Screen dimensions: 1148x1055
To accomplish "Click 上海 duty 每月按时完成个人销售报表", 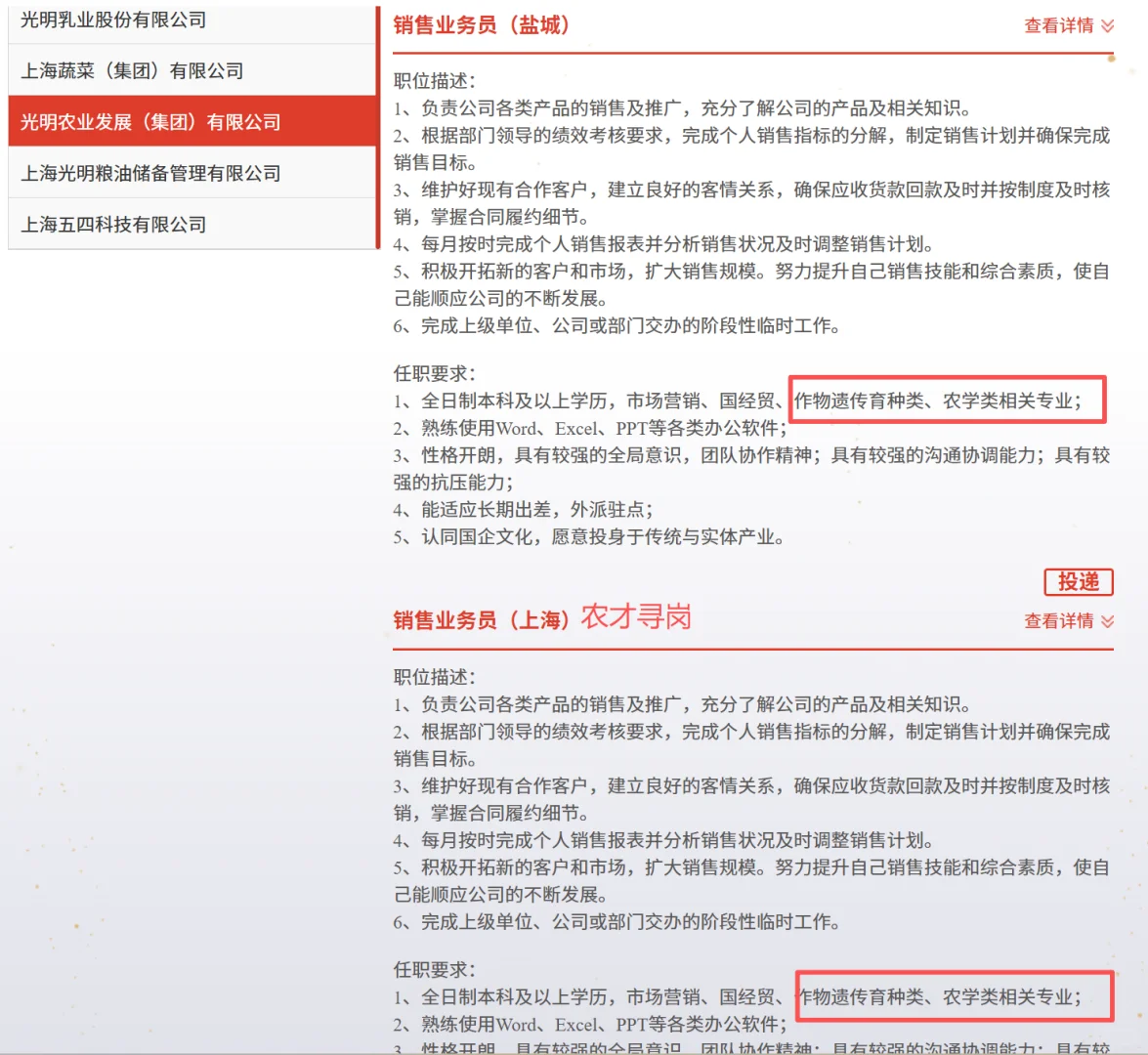I will coord(663,840).
